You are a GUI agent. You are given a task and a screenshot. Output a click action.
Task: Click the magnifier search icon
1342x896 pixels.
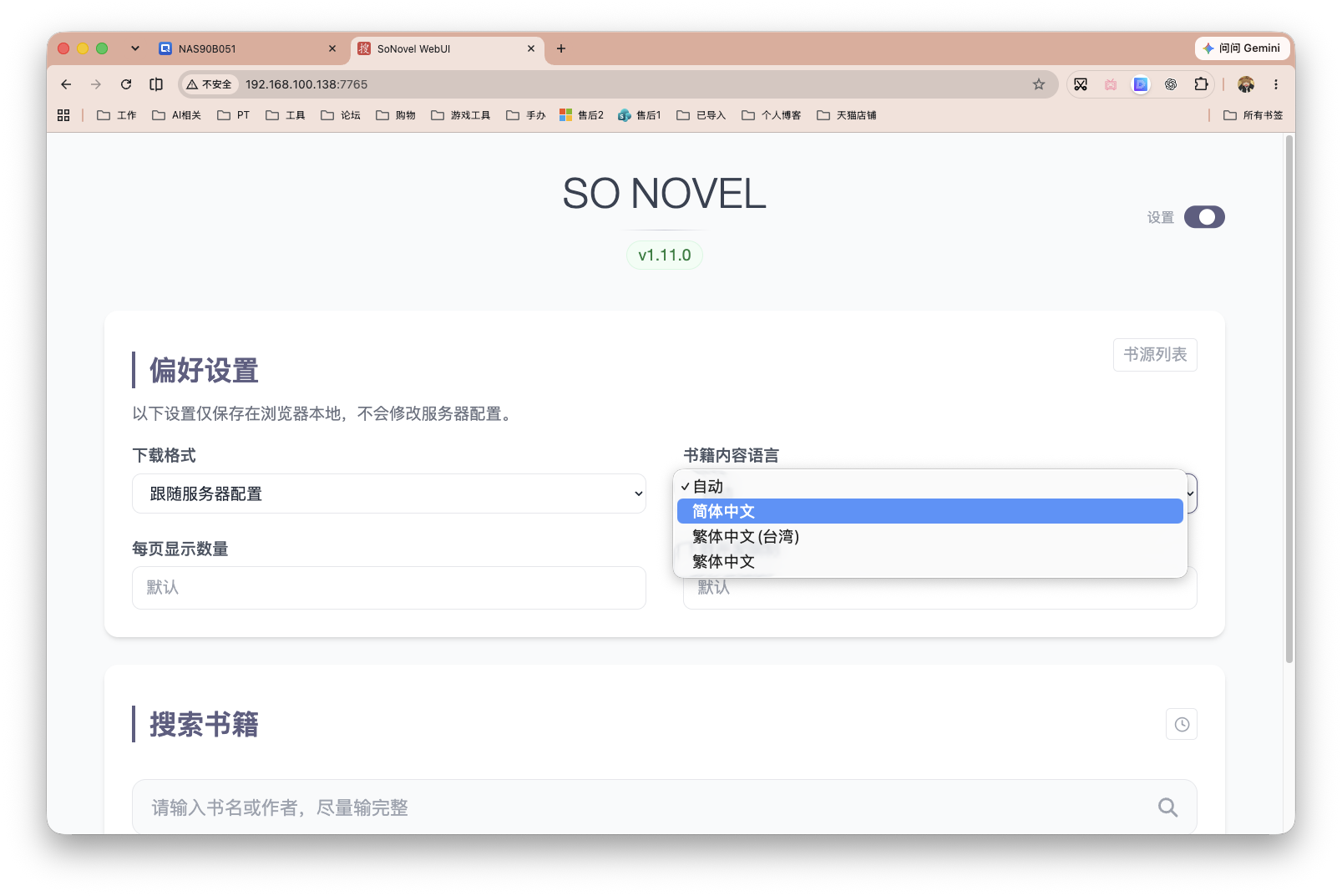pyautogui.click(x=1167, y=807)
